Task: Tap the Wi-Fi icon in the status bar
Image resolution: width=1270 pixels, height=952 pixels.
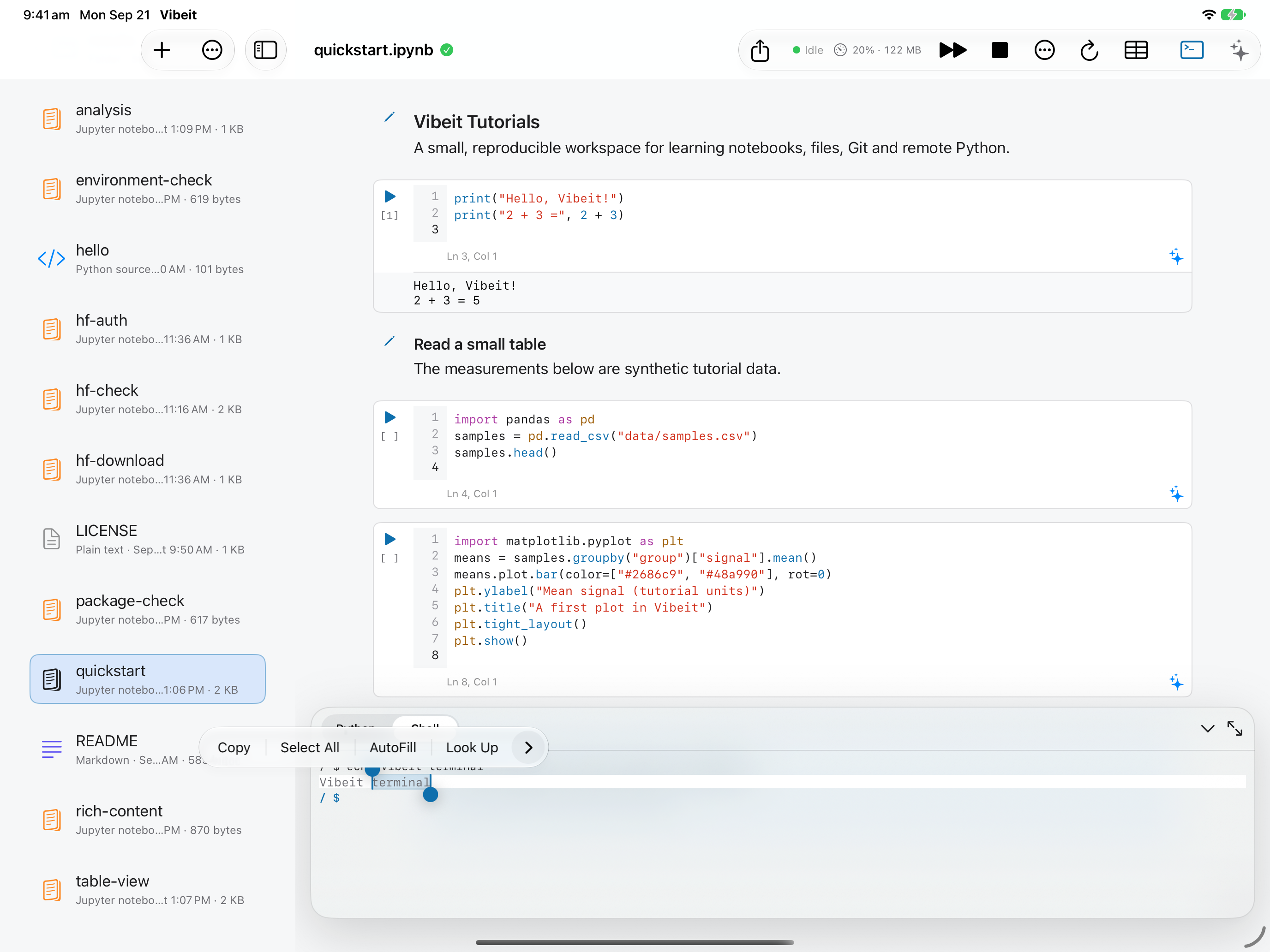Action: 1209,14
